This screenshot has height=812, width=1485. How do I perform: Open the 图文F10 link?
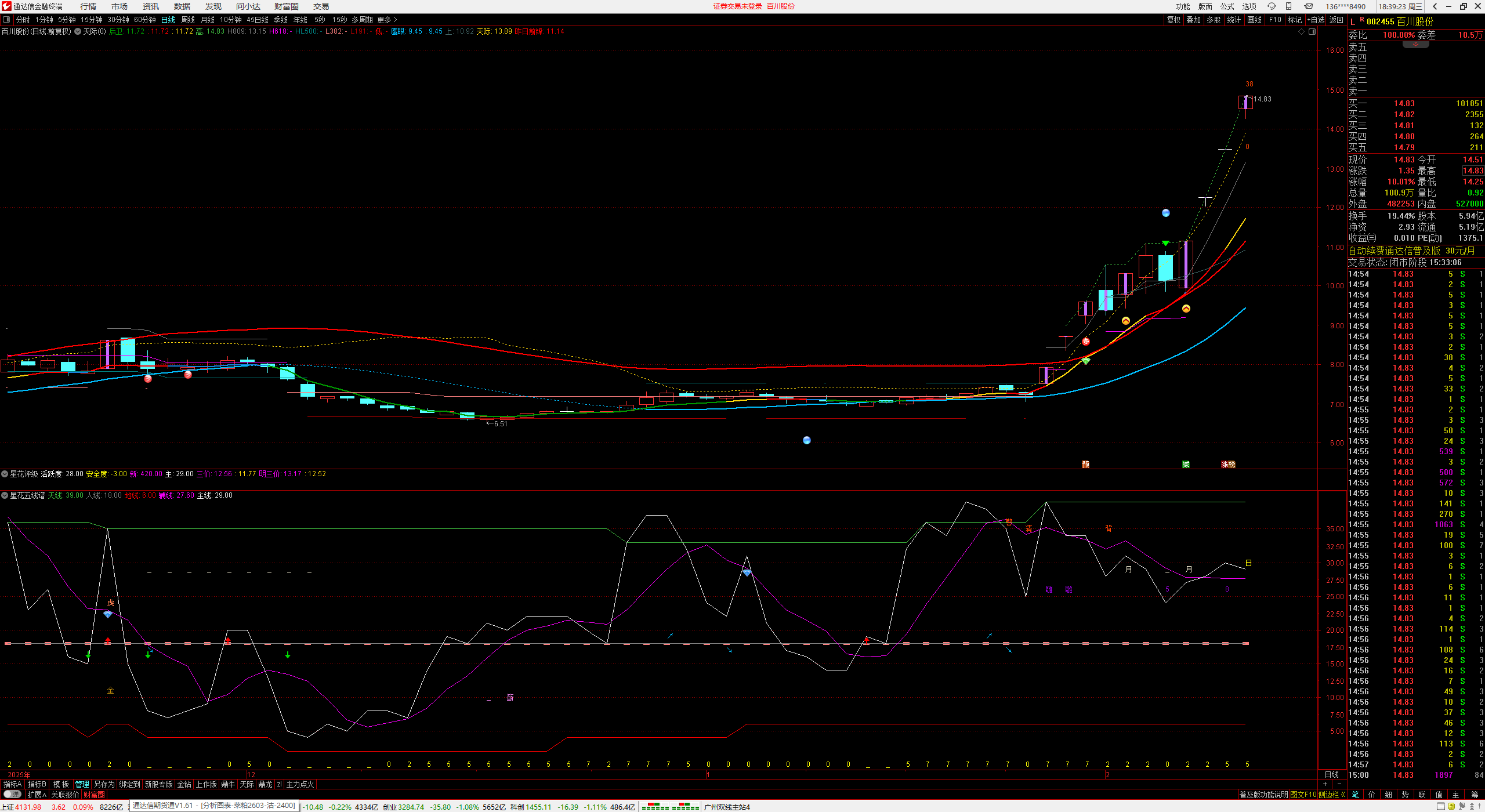click(x=1303, y=795)
